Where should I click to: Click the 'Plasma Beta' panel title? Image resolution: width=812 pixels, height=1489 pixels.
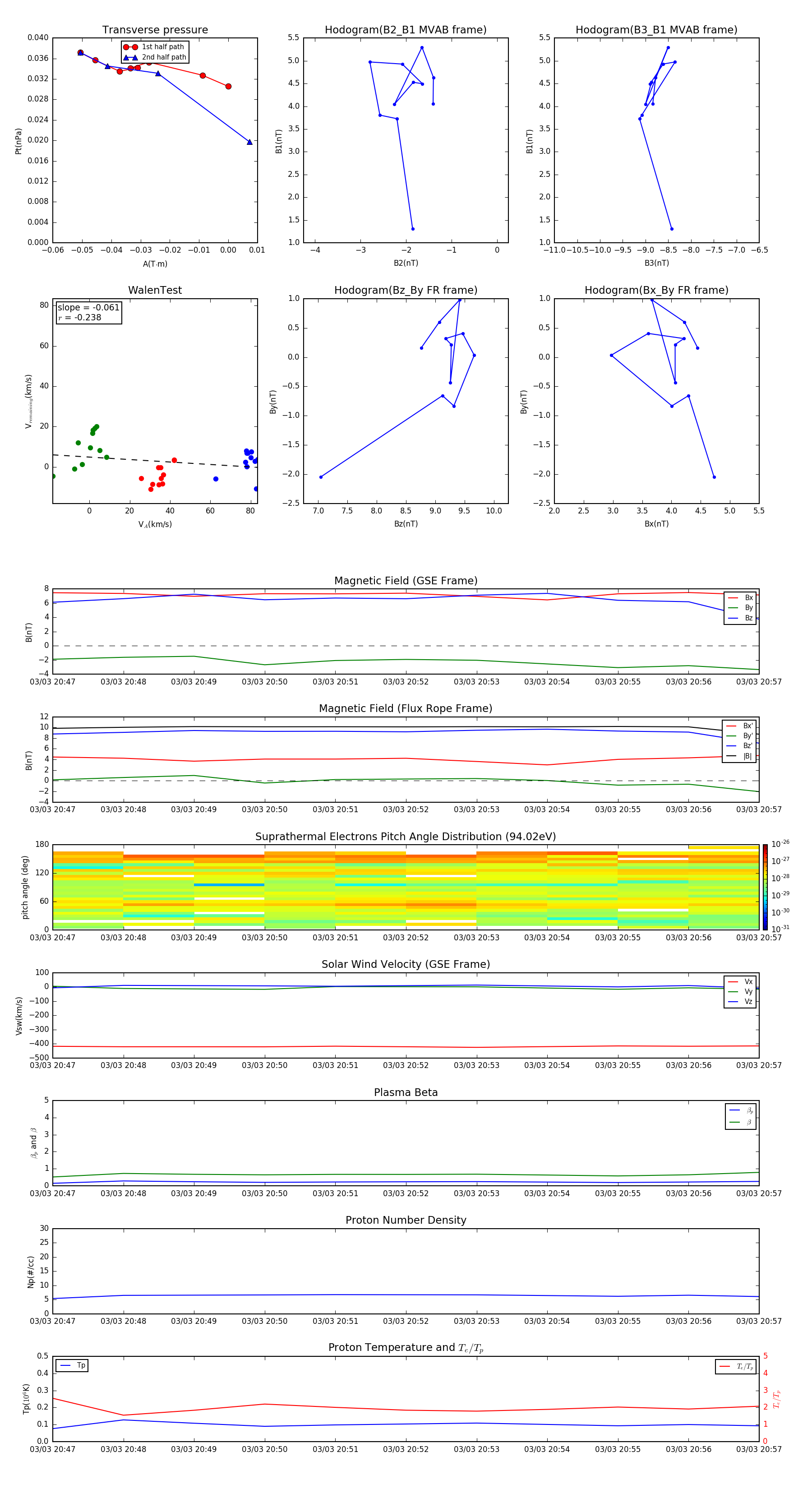pyautogui.click(x=406, y=1092)
